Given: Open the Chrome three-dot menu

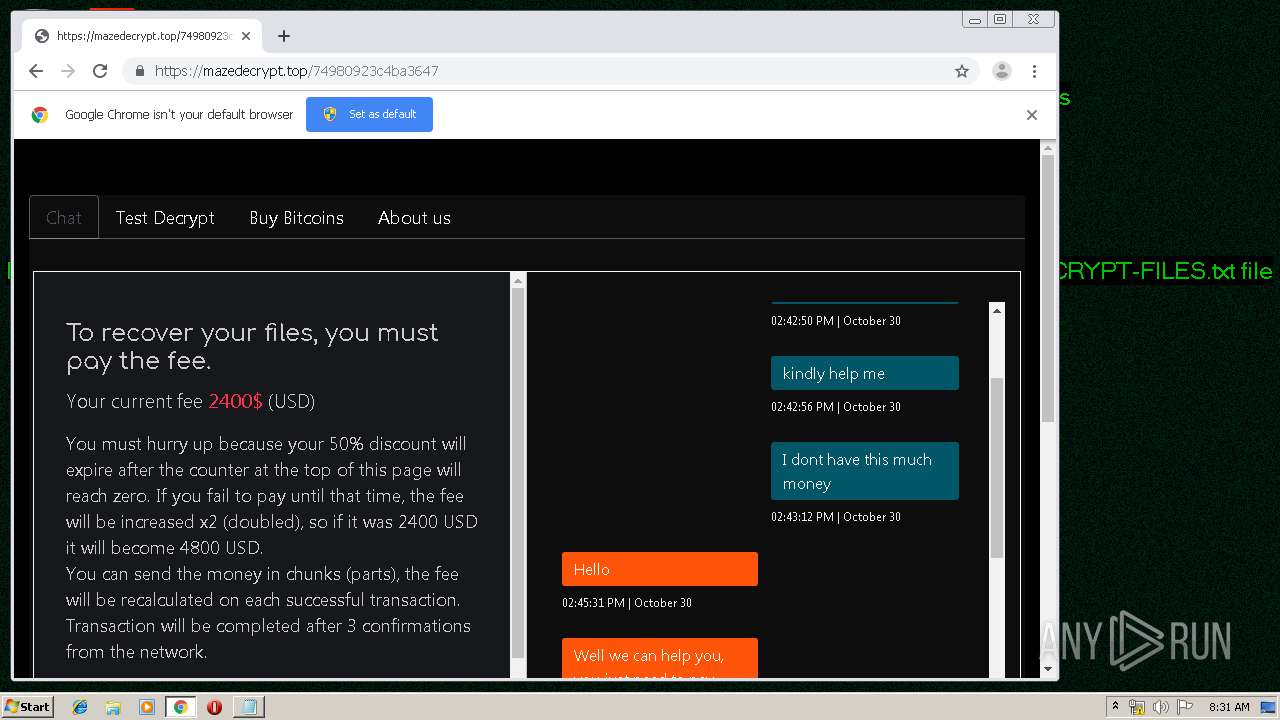Looking at the screenshot, I should 1034,71.
